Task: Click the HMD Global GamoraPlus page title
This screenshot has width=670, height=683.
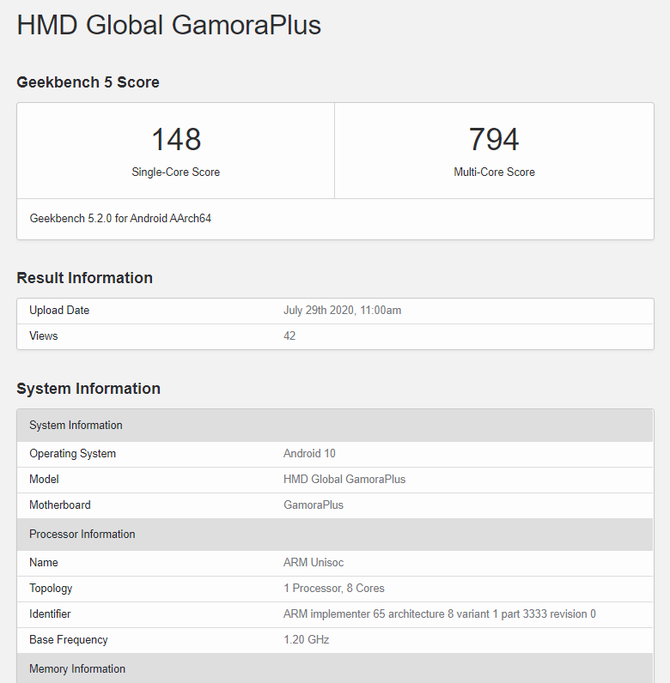Action: tap(169, 25)
